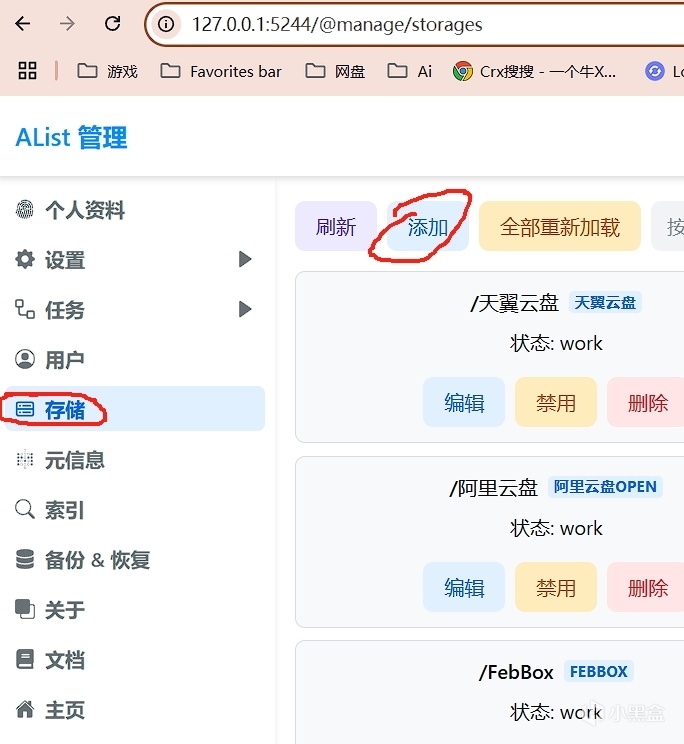Open the 文档 menu item

tap(65, 660)
